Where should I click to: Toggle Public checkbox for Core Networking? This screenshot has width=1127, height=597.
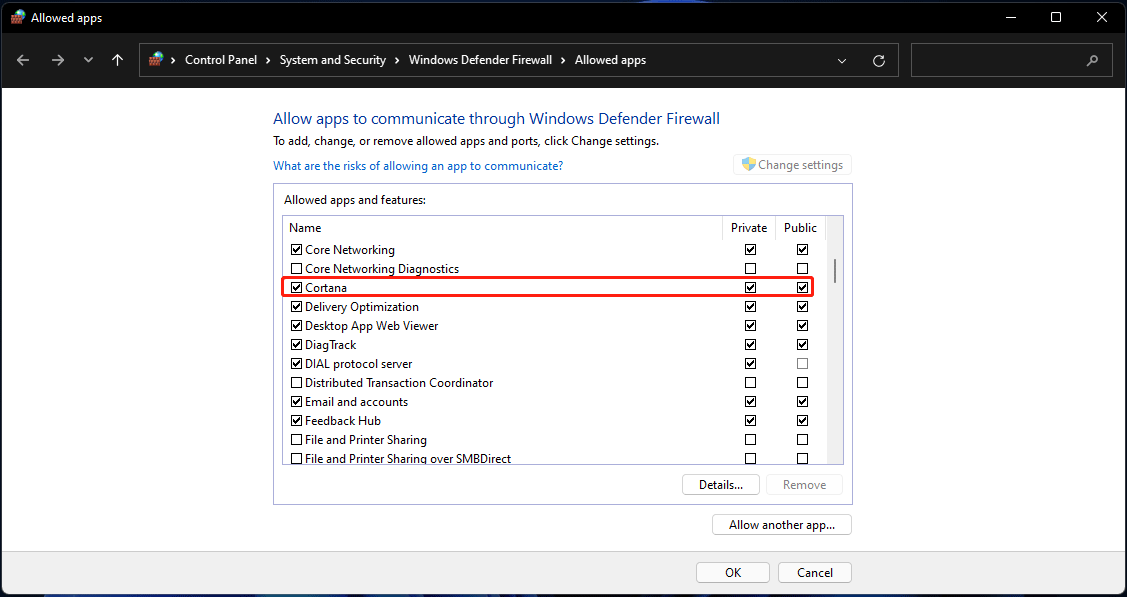(802, 250)
